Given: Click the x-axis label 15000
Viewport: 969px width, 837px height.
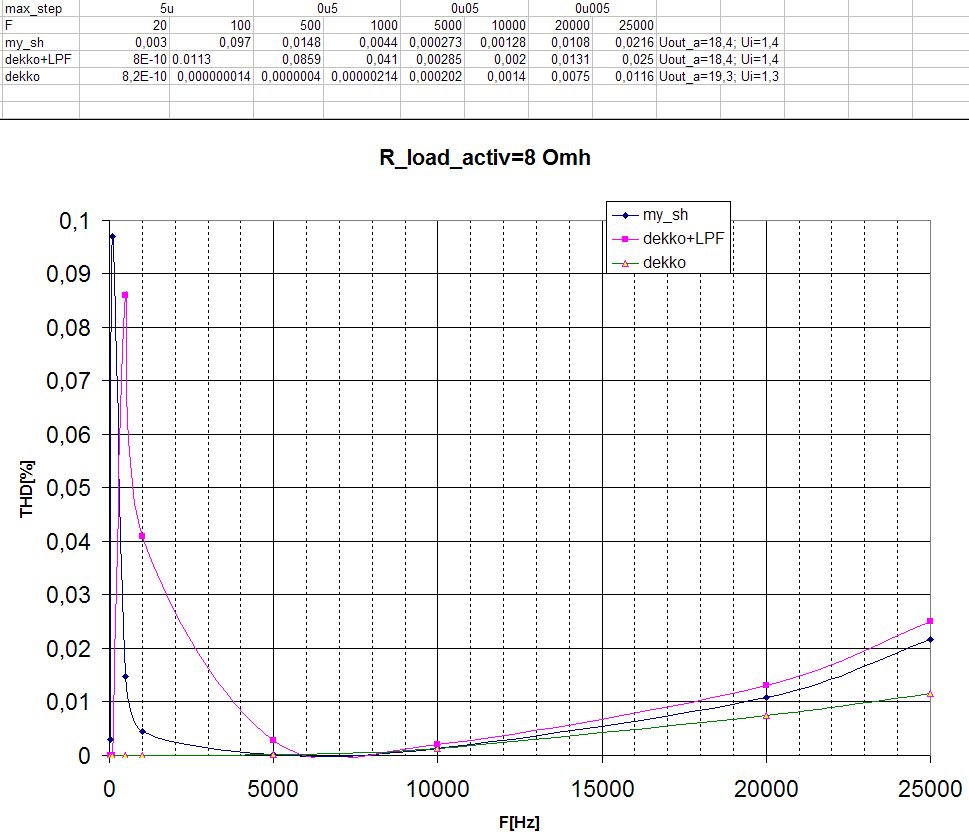Looking at the screenshot, I should 603,789.
